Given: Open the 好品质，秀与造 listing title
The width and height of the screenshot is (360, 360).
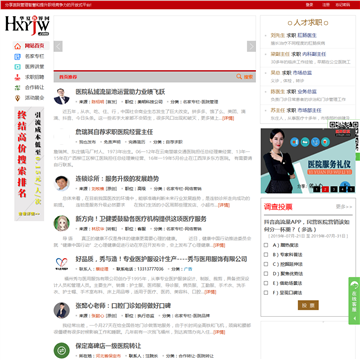Looking at the screenshot, I should (x=161, y=259).
